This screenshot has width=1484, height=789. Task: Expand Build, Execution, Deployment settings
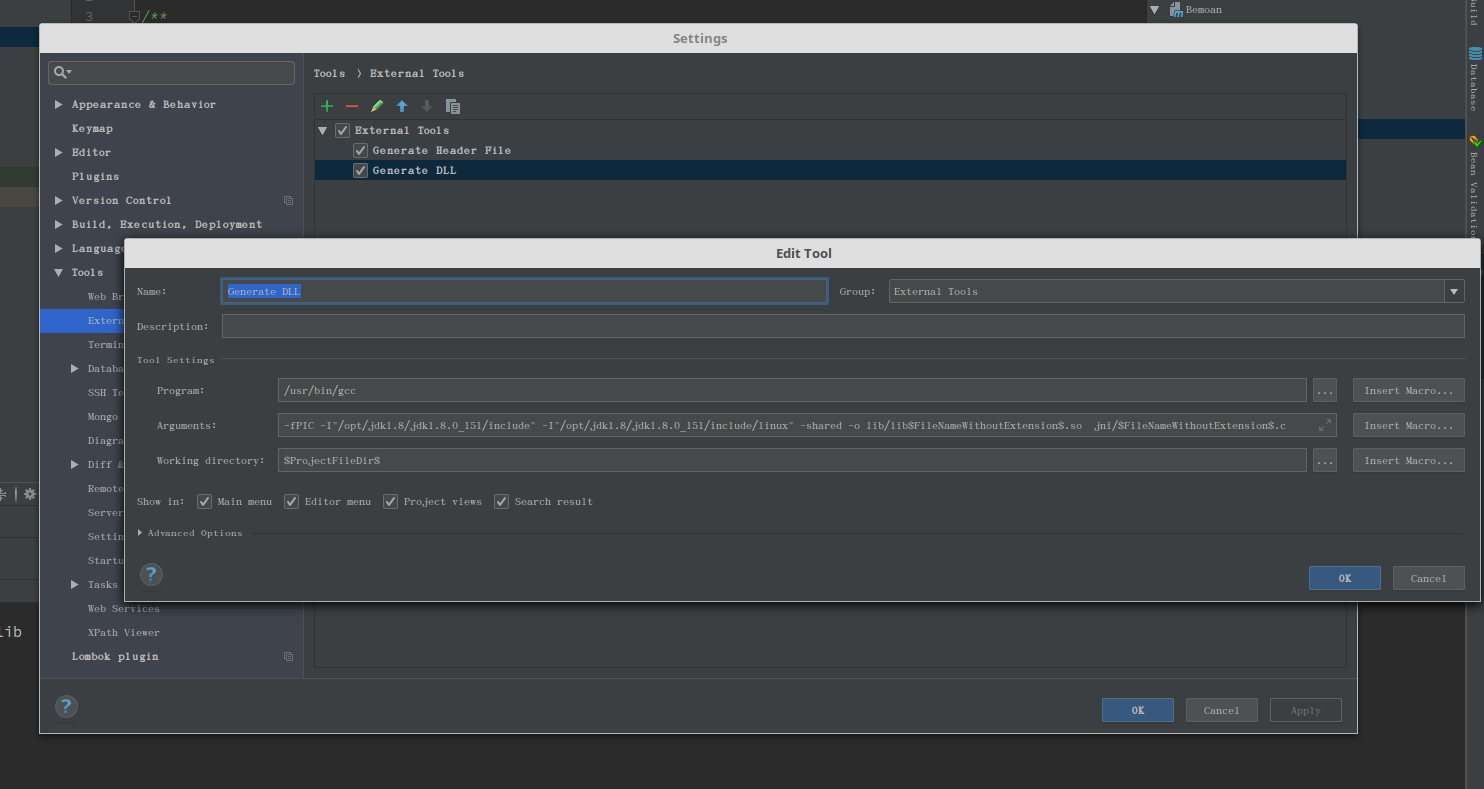point(58,224)
